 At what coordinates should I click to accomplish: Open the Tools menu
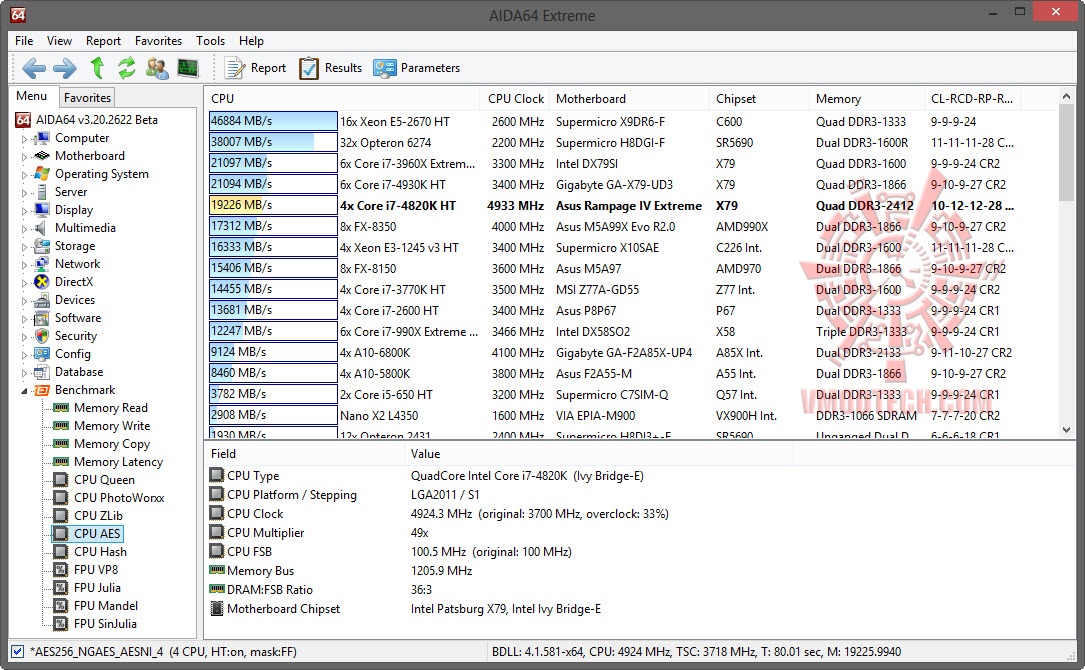tap(210, 41)
